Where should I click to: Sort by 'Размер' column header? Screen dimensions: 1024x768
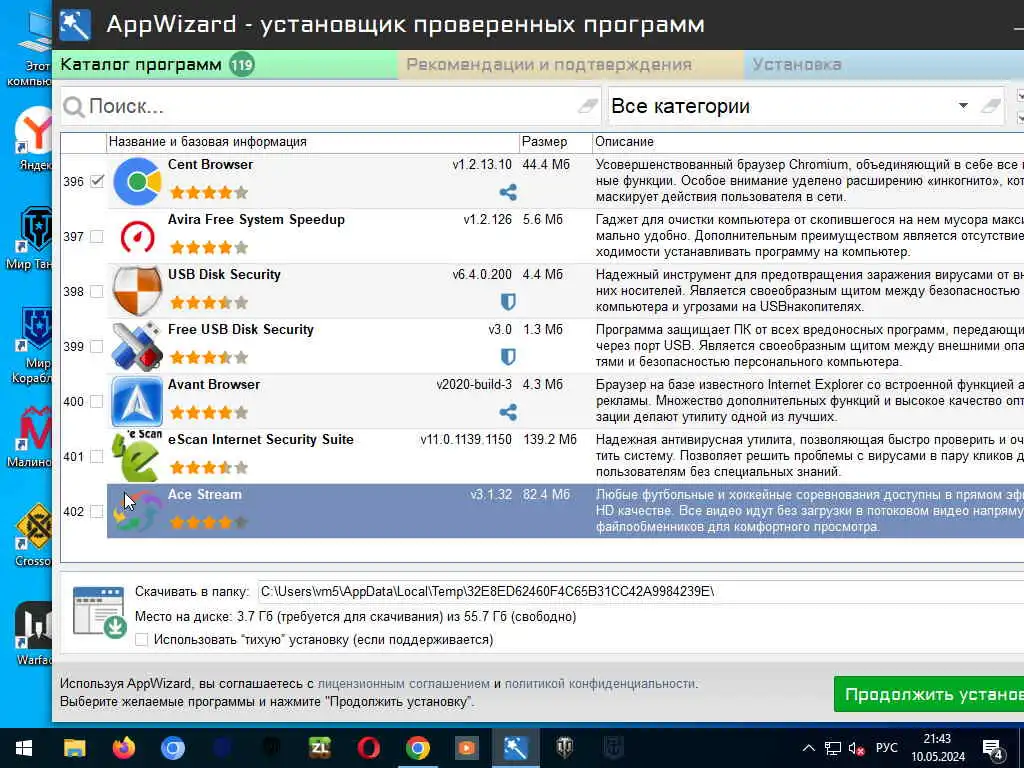pos(556,142)
